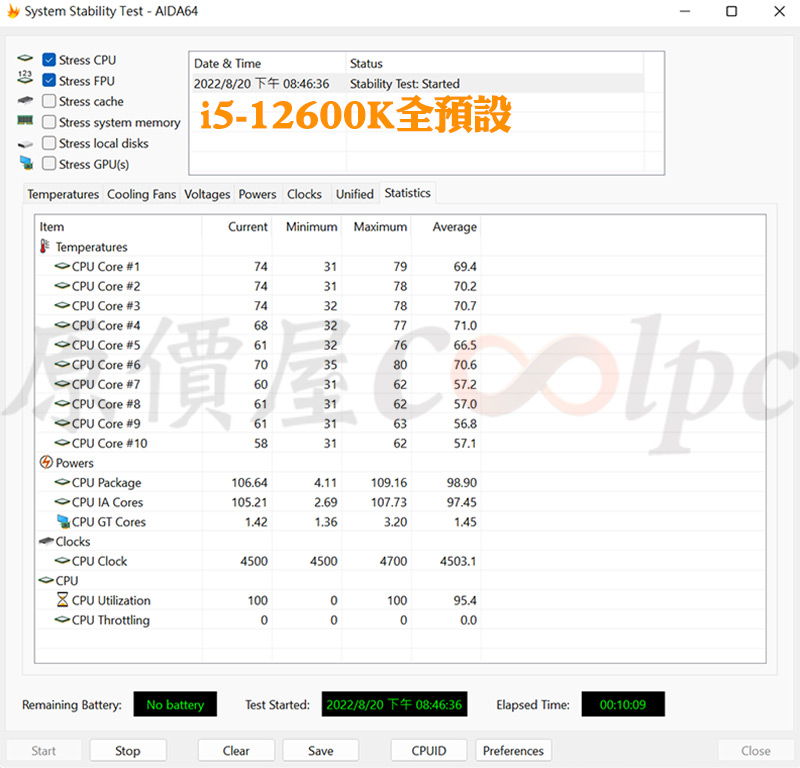
Task: Click the Item column header
Action: coord(118,227)
